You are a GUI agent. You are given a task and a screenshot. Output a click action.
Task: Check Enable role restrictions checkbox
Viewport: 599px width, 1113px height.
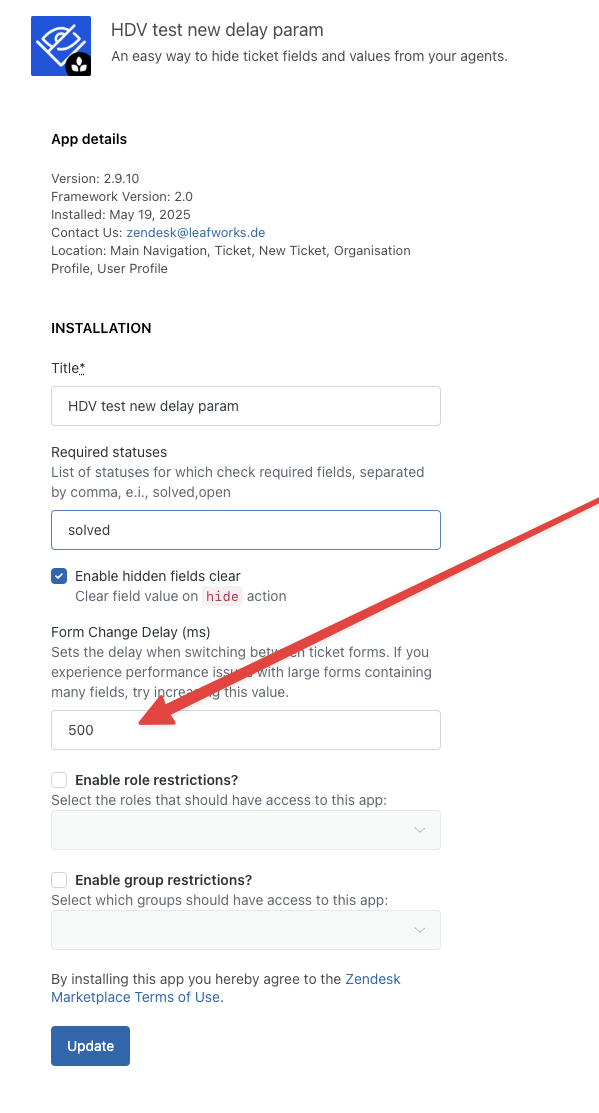(59, 780)
